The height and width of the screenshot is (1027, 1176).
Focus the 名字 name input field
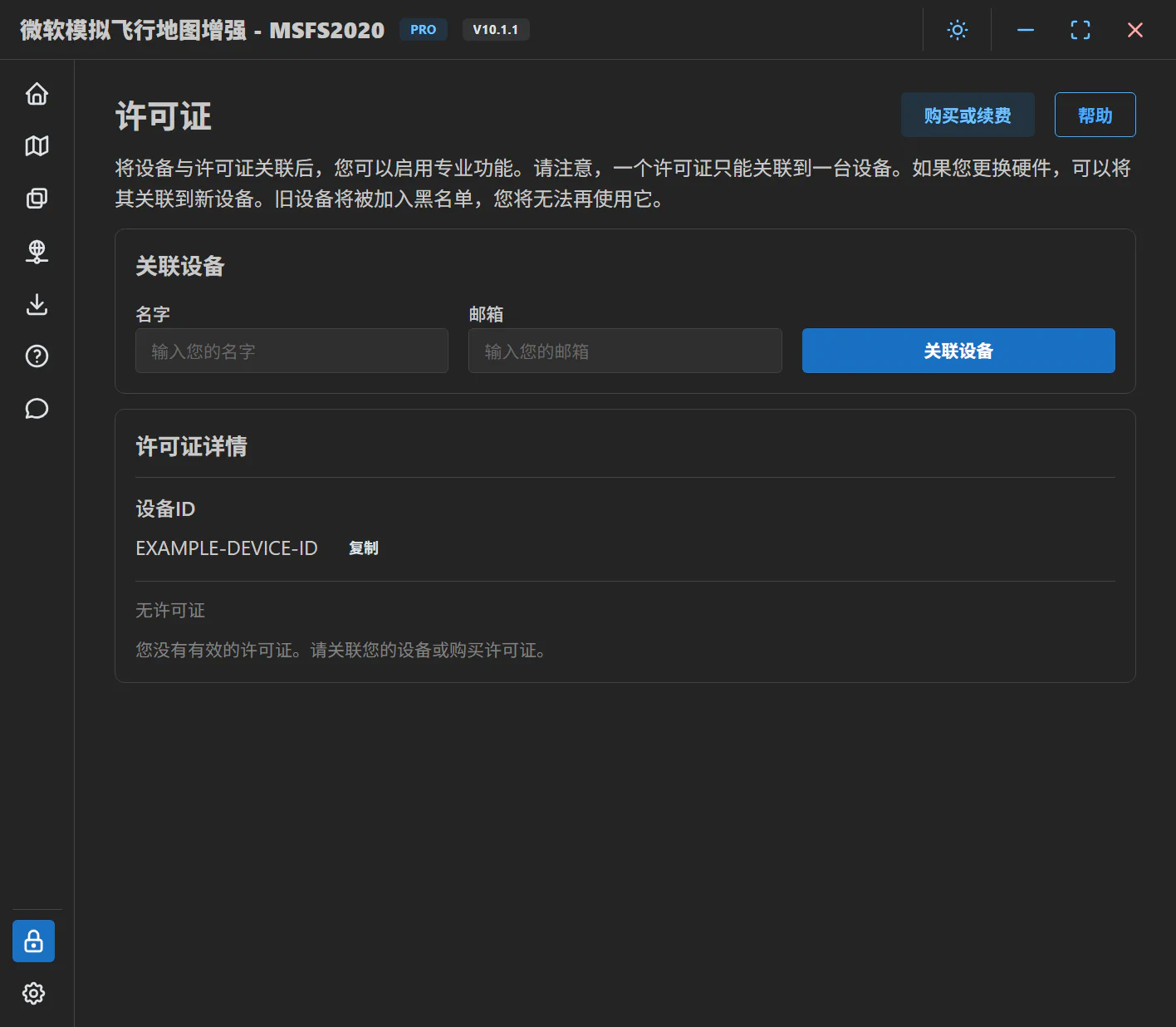292,351
